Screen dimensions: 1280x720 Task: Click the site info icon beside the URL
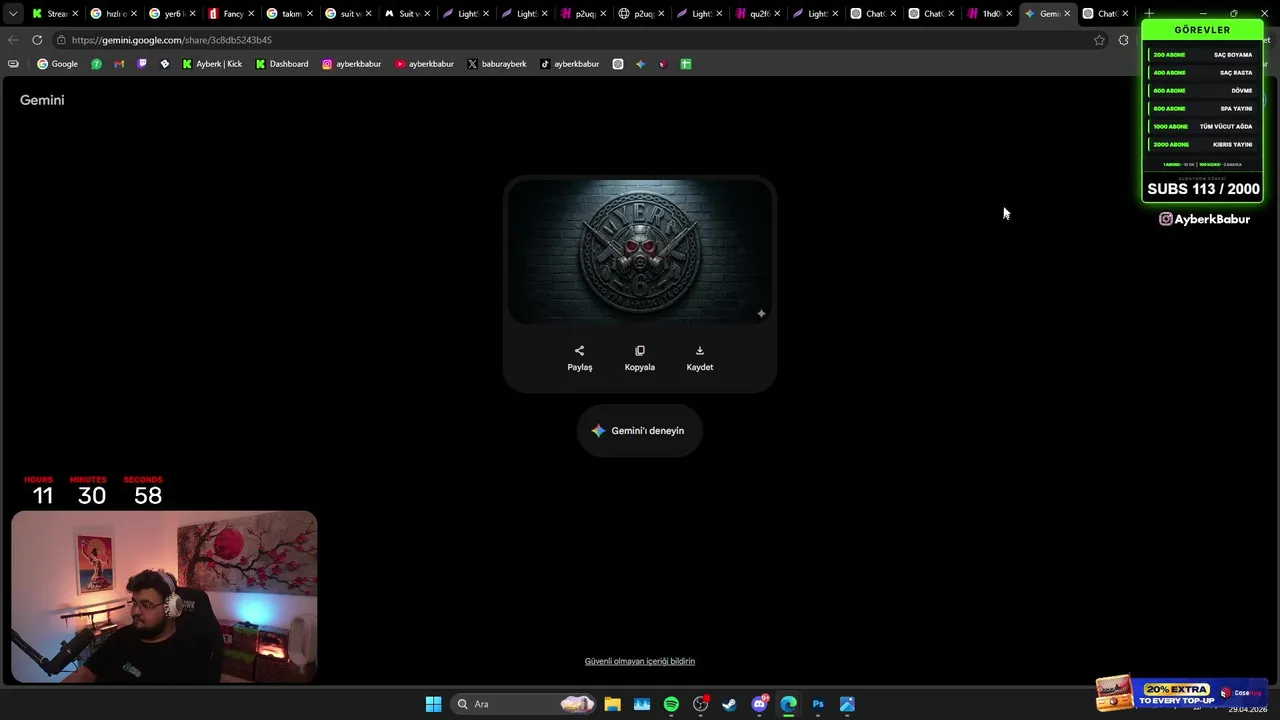pos(61,40)
